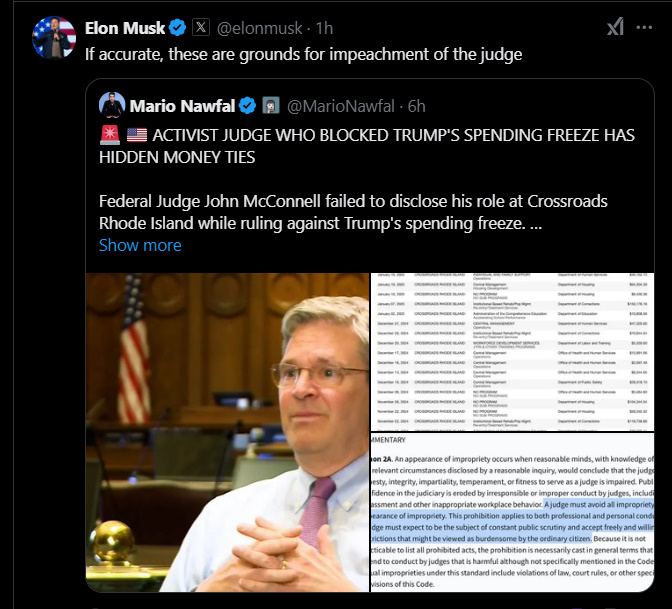Open the 6h timestamp on quoted post
This screenshot has height=609, width=672.
(416, 106)
